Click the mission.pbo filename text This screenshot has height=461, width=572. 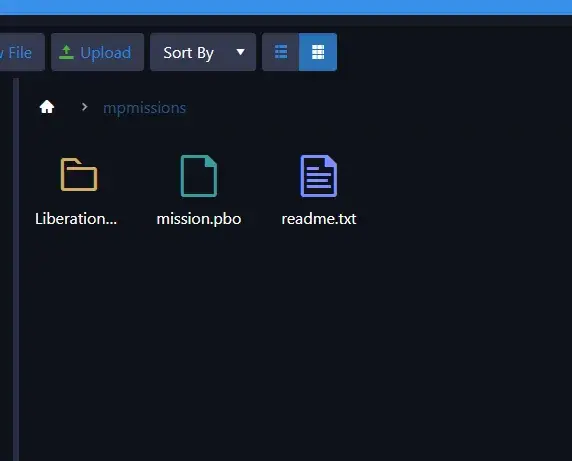(199, 219)
